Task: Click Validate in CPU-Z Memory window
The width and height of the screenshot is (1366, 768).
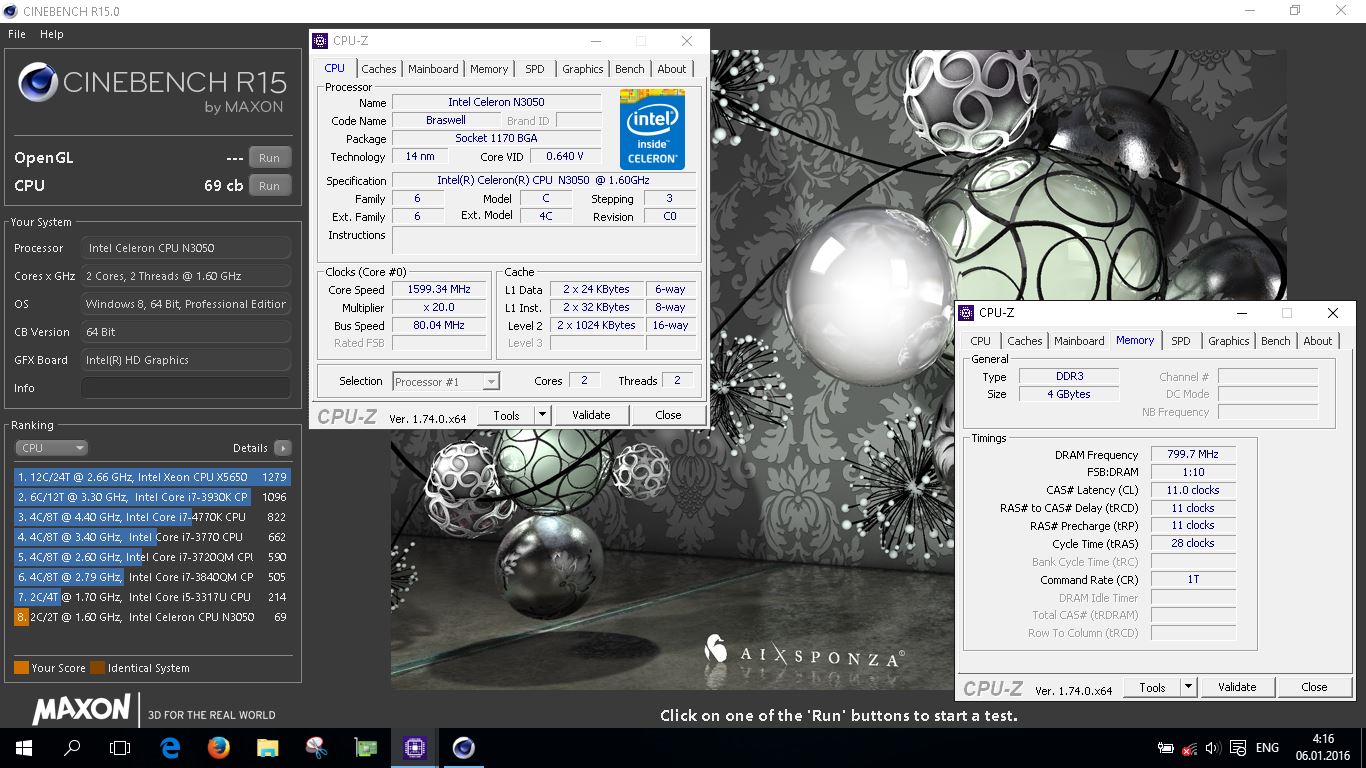Action: [1237, 687]
